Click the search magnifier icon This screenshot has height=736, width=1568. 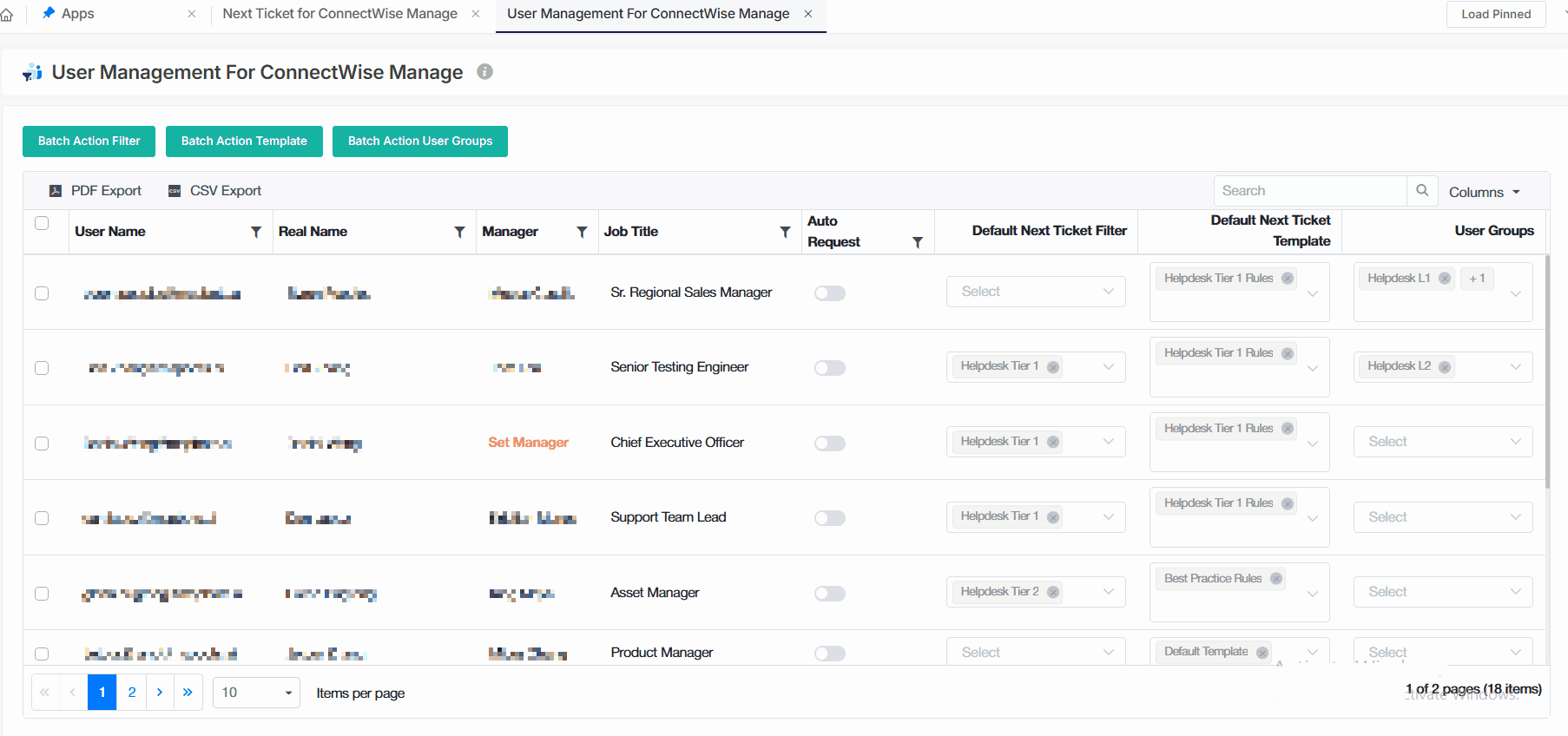click(1422, 190)
